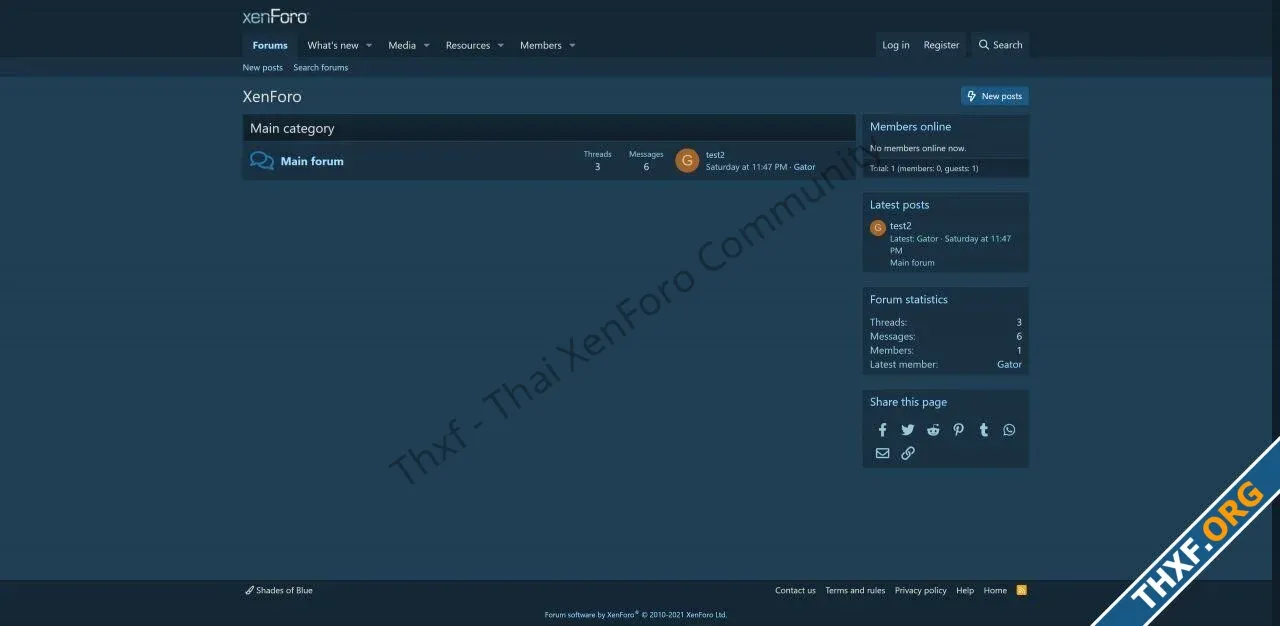
Task: Open latest member Gator's profile
Action: (x=1009, y=364)
